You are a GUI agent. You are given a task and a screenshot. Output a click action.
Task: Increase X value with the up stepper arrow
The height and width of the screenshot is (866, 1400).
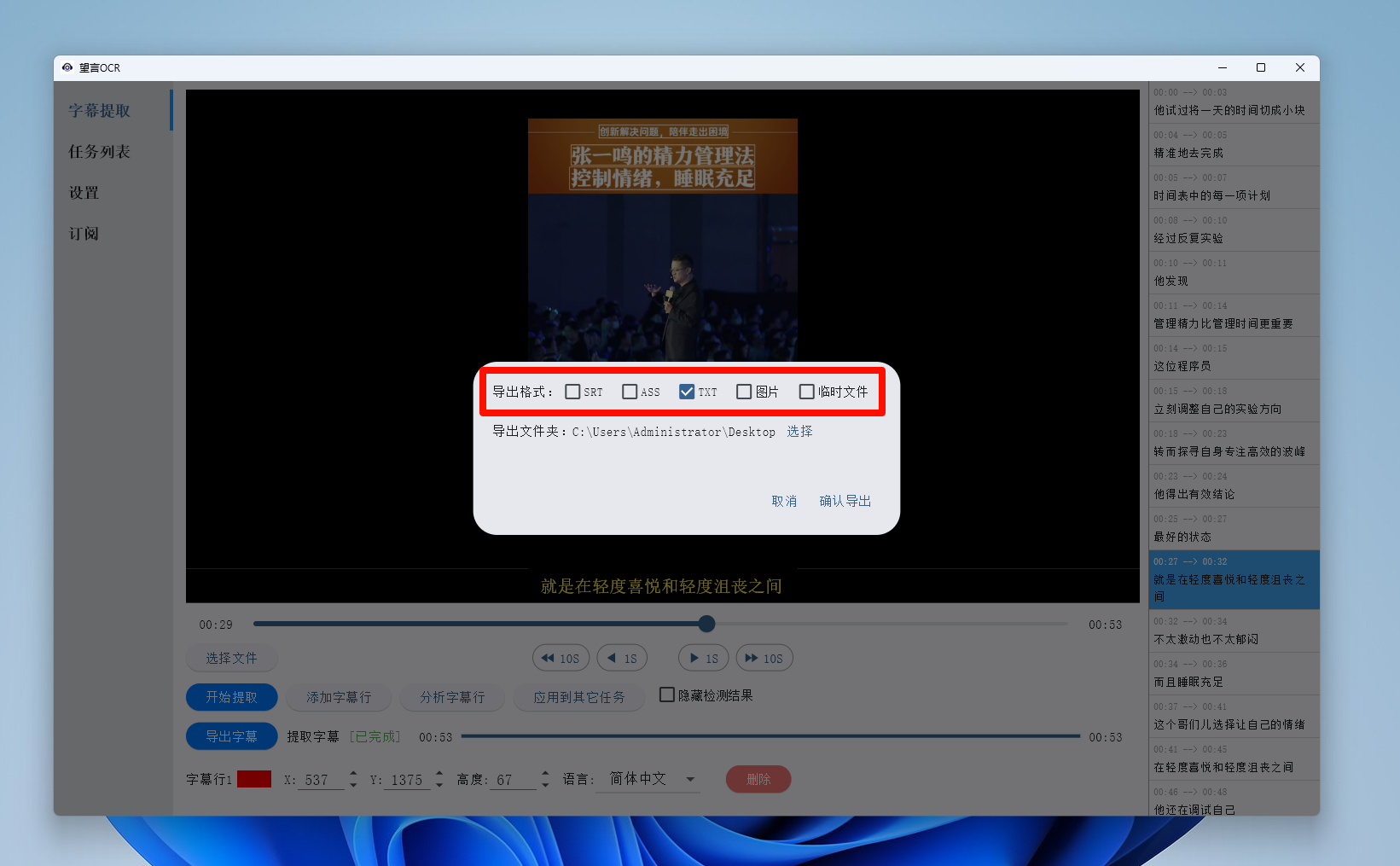point(353,774)
